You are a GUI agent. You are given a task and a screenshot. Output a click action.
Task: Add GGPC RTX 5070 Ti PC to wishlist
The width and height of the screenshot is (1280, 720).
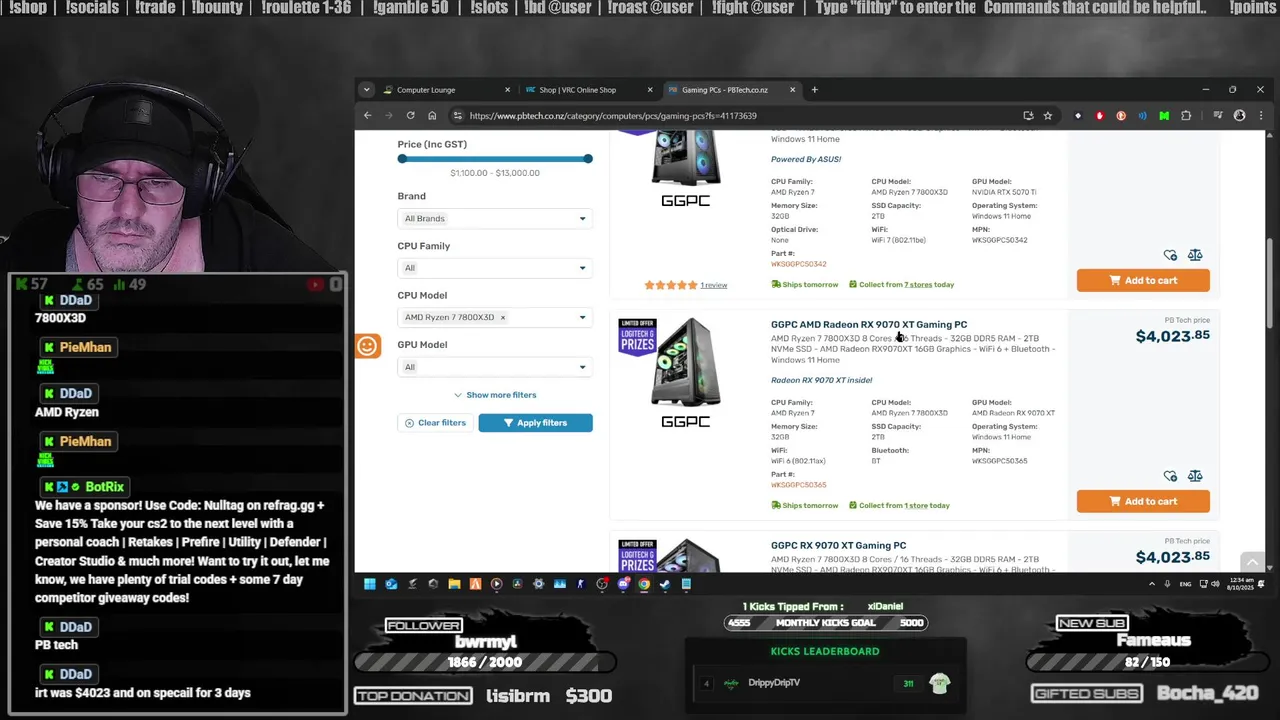click(1170, 255)
